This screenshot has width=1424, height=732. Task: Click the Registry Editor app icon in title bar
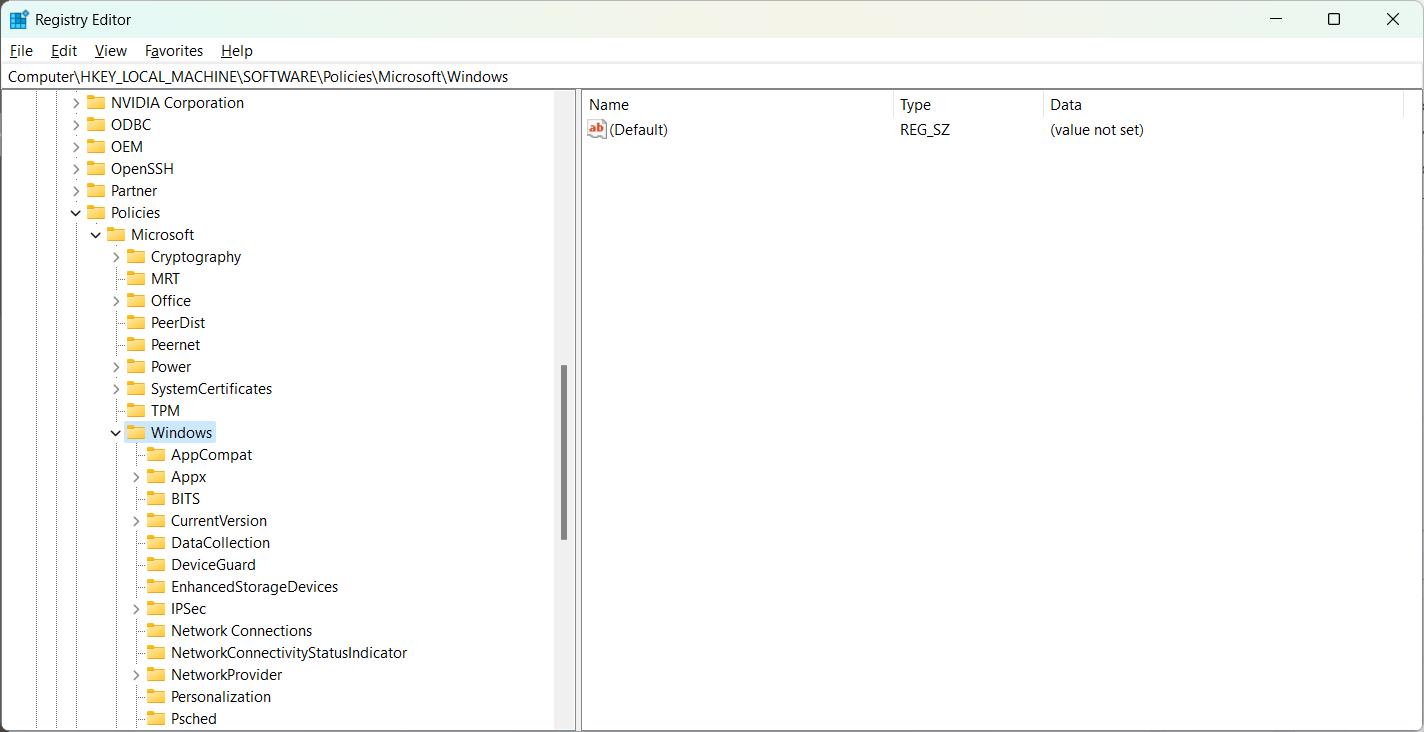pyautogui.click(x=19, y=19)
